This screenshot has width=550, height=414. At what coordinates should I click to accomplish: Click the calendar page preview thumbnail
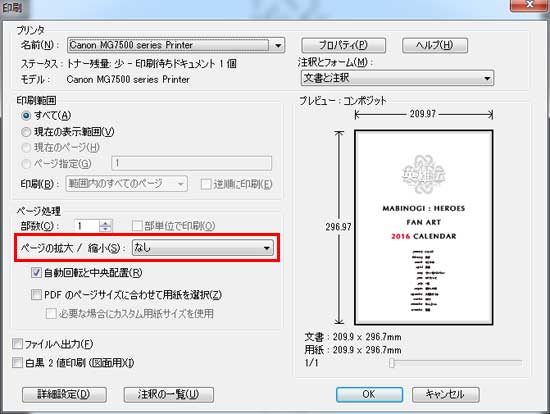[423, 227]
